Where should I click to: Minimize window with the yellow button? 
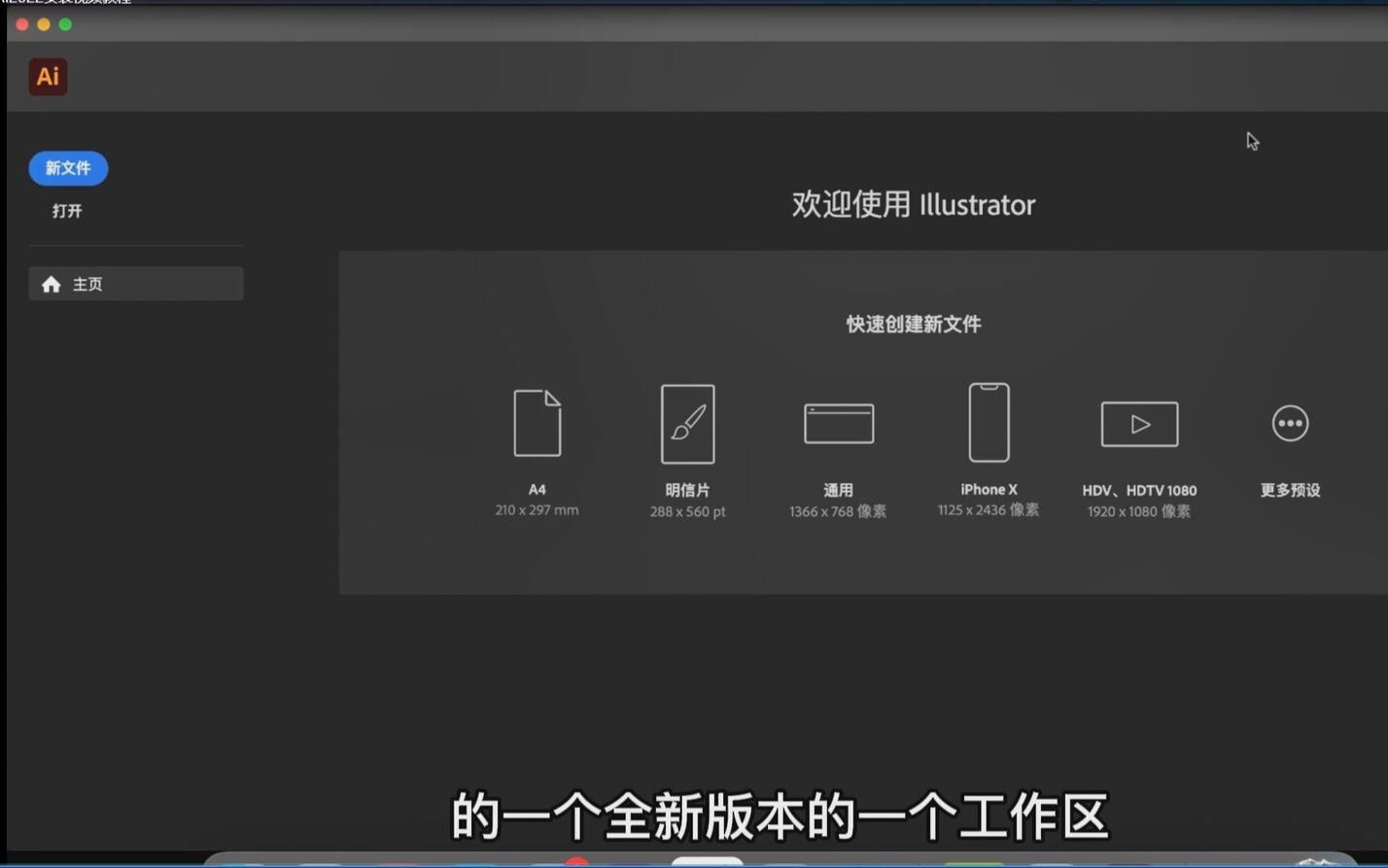[x=44, y=24]
